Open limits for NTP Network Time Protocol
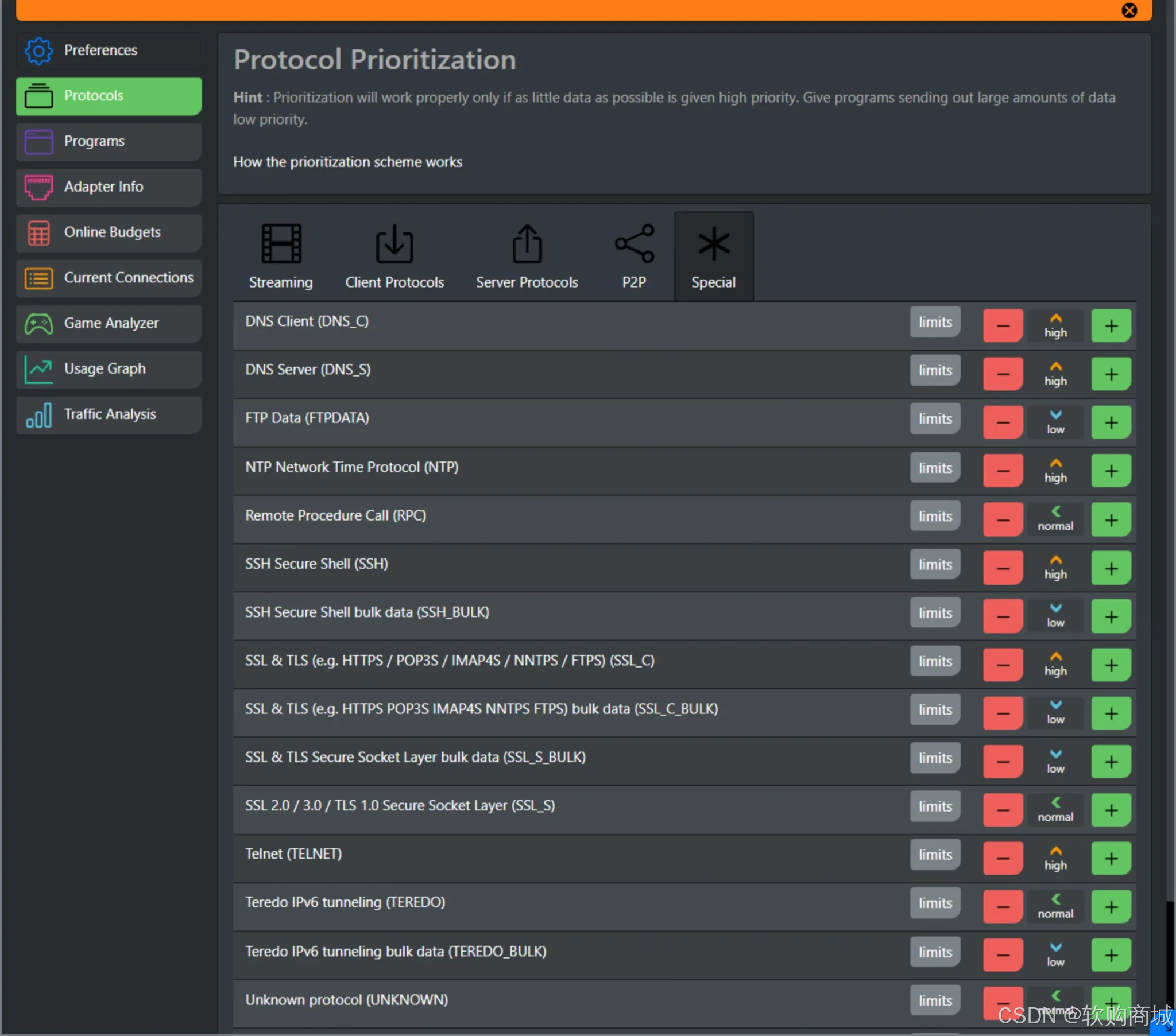This screenshot has height=1036, width=1176. [935, 468]
